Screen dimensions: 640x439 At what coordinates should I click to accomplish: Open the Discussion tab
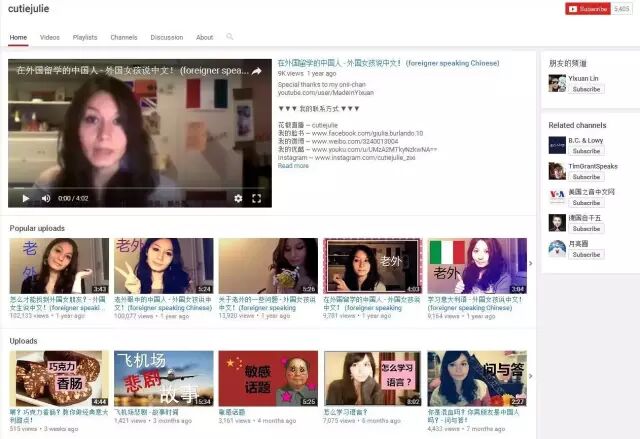point(167,37)
